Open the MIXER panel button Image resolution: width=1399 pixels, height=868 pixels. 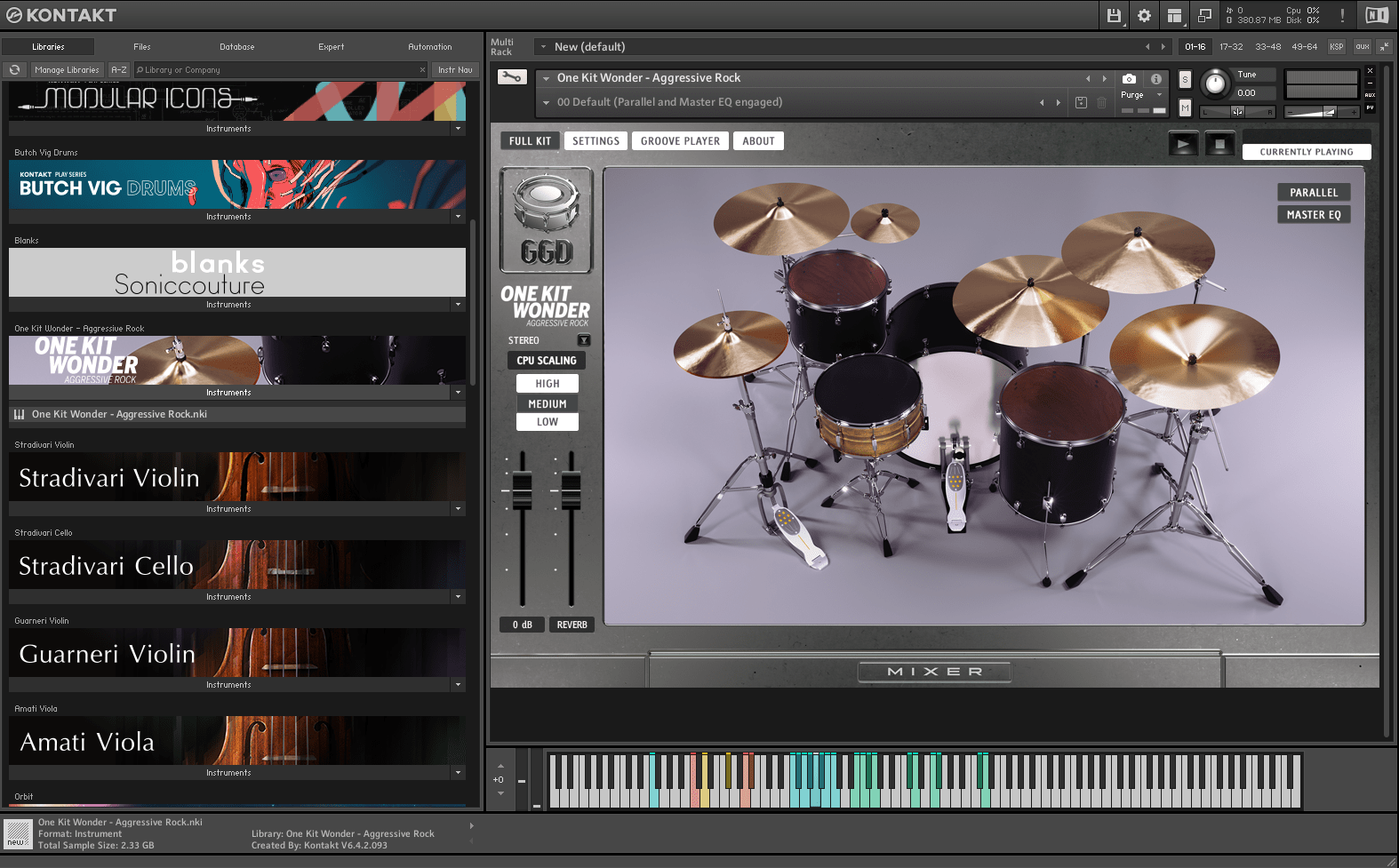click(934, 672)
